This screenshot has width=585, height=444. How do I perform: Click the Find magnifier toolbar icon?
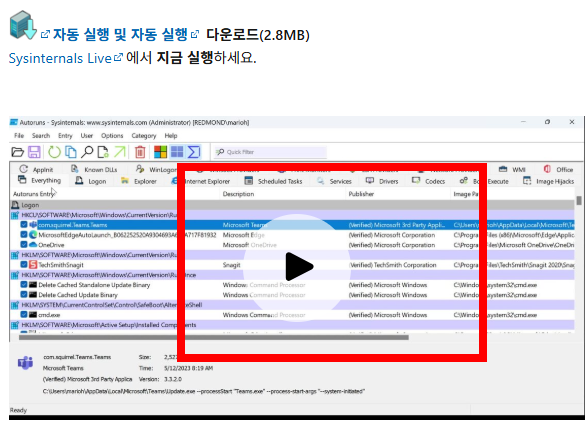87,152
